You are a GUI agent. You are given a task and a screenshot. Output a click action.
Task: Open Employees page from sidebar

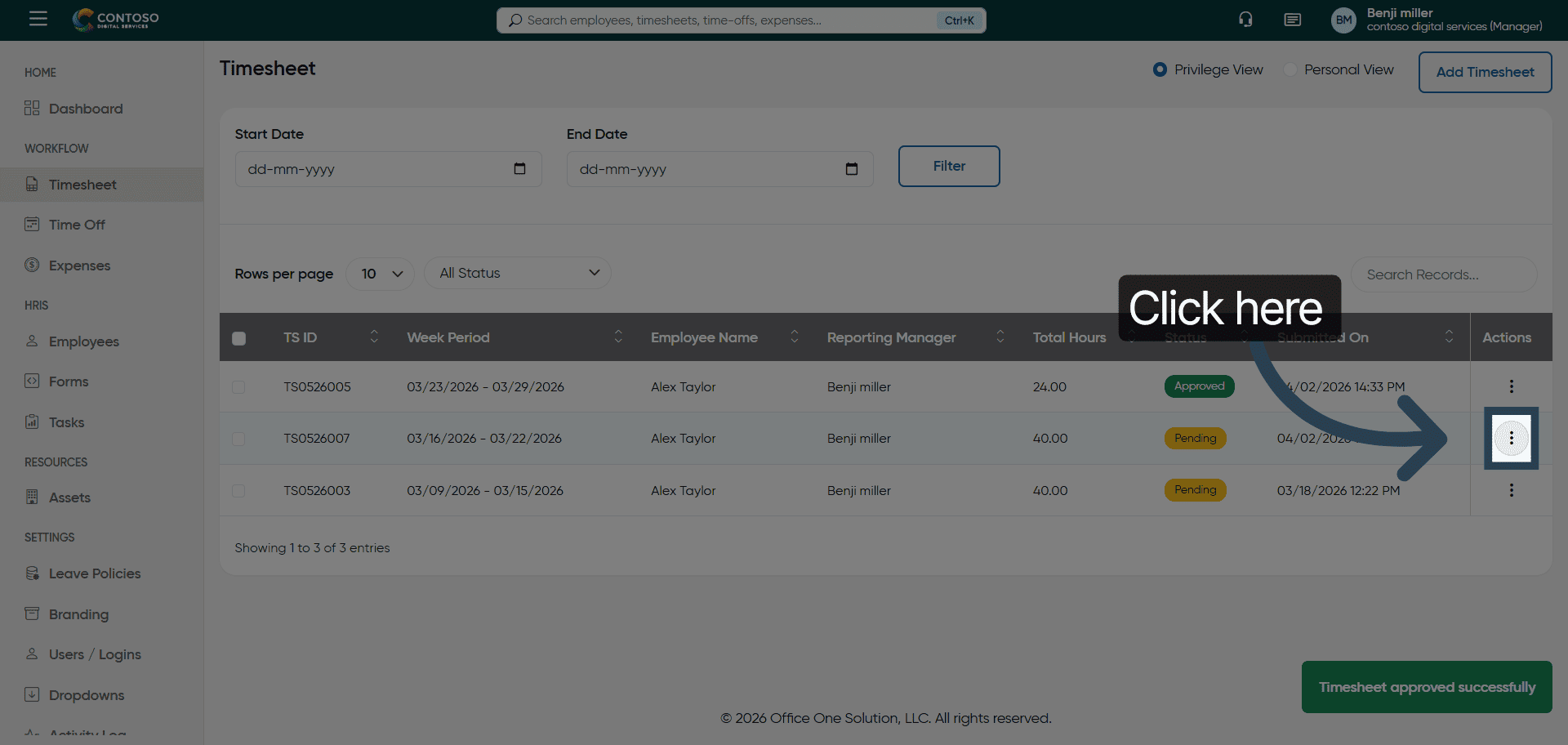click(x=83, y=341)
